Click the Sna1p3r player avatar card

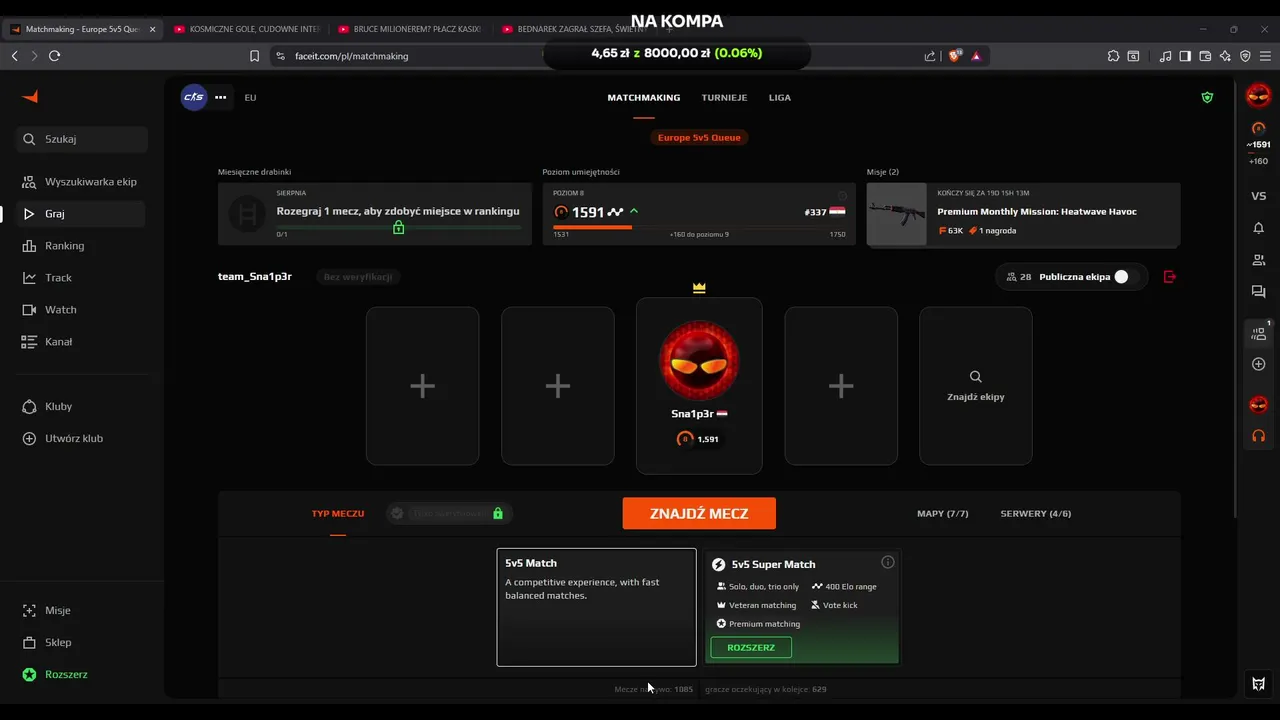[699, 385]
